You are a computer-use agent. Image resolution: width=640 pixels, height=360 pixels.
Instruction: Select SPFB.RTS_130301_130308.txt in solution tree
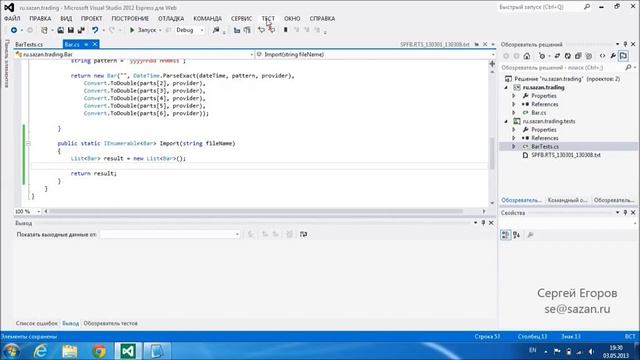tap(566, 155)
